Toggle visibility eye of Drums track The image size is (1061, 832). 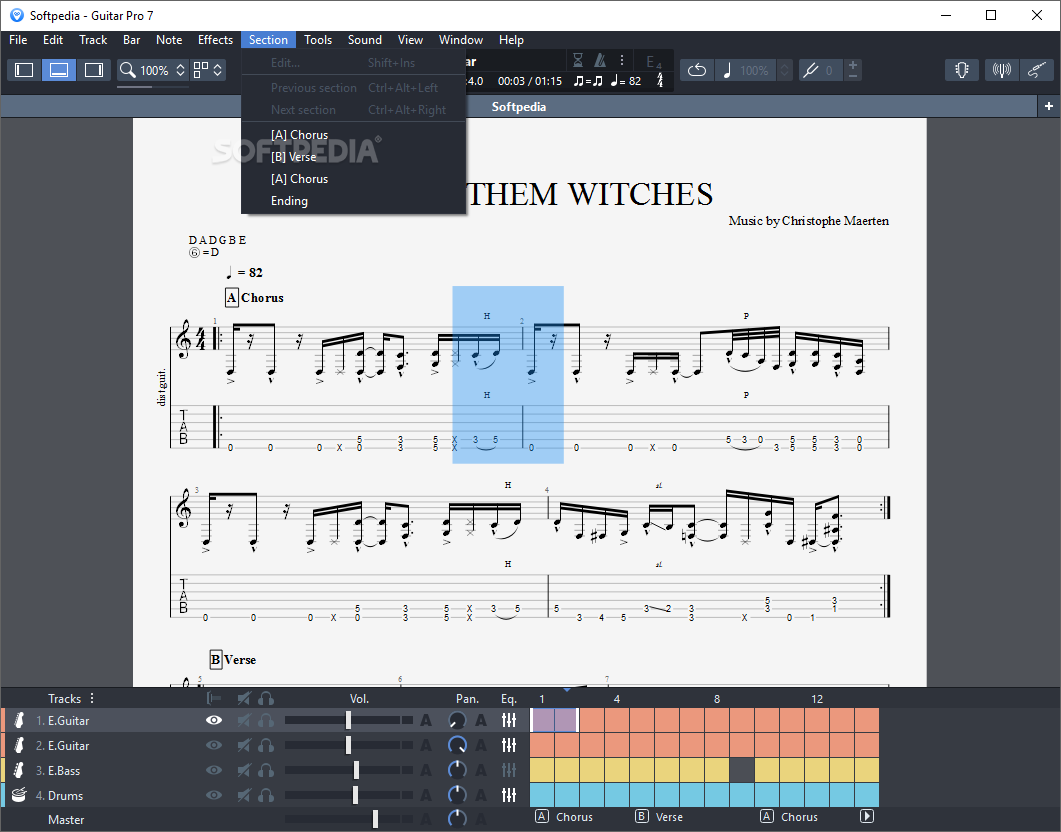point(214,795)
